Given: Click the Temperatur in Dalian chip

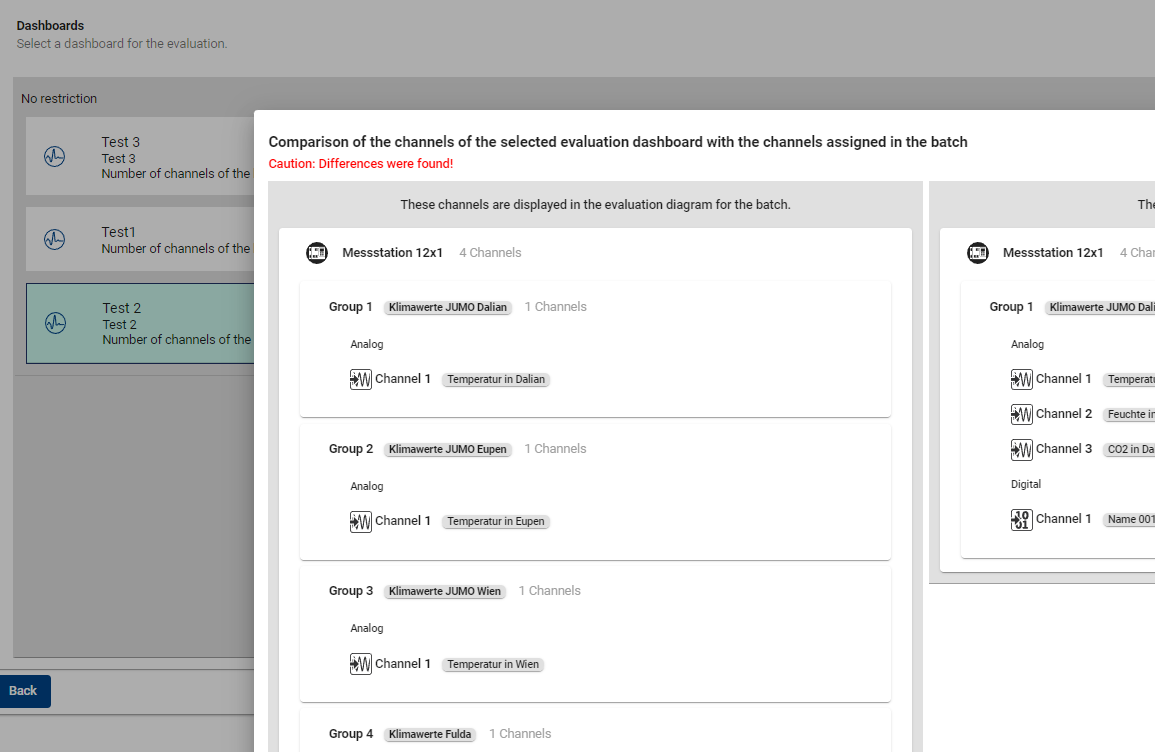Looking at the screenshot, I should click(x=495, y=380).
